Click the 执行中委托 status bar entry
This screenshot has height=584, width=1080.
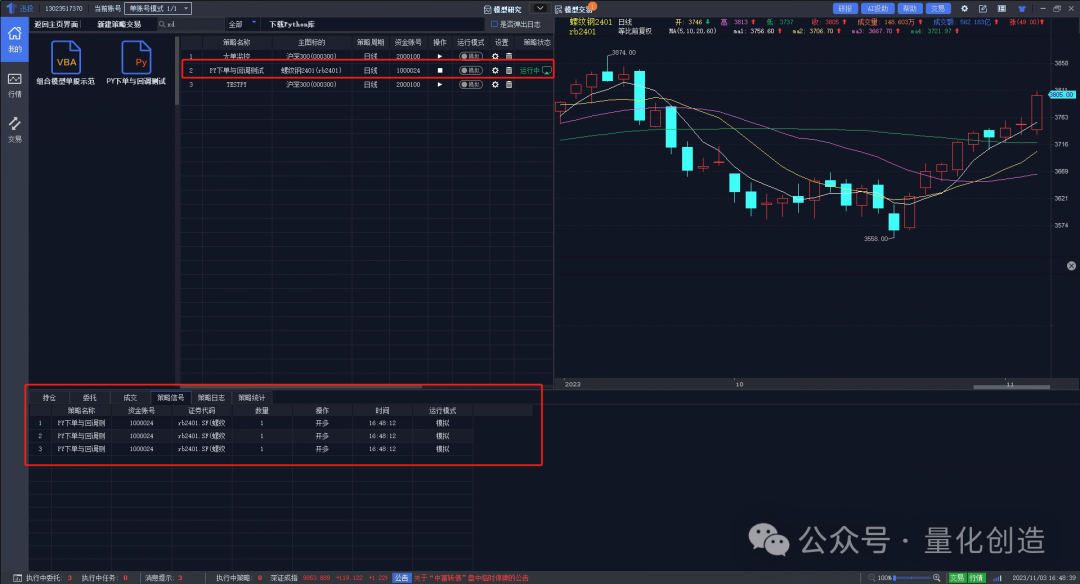coord(48,578)
